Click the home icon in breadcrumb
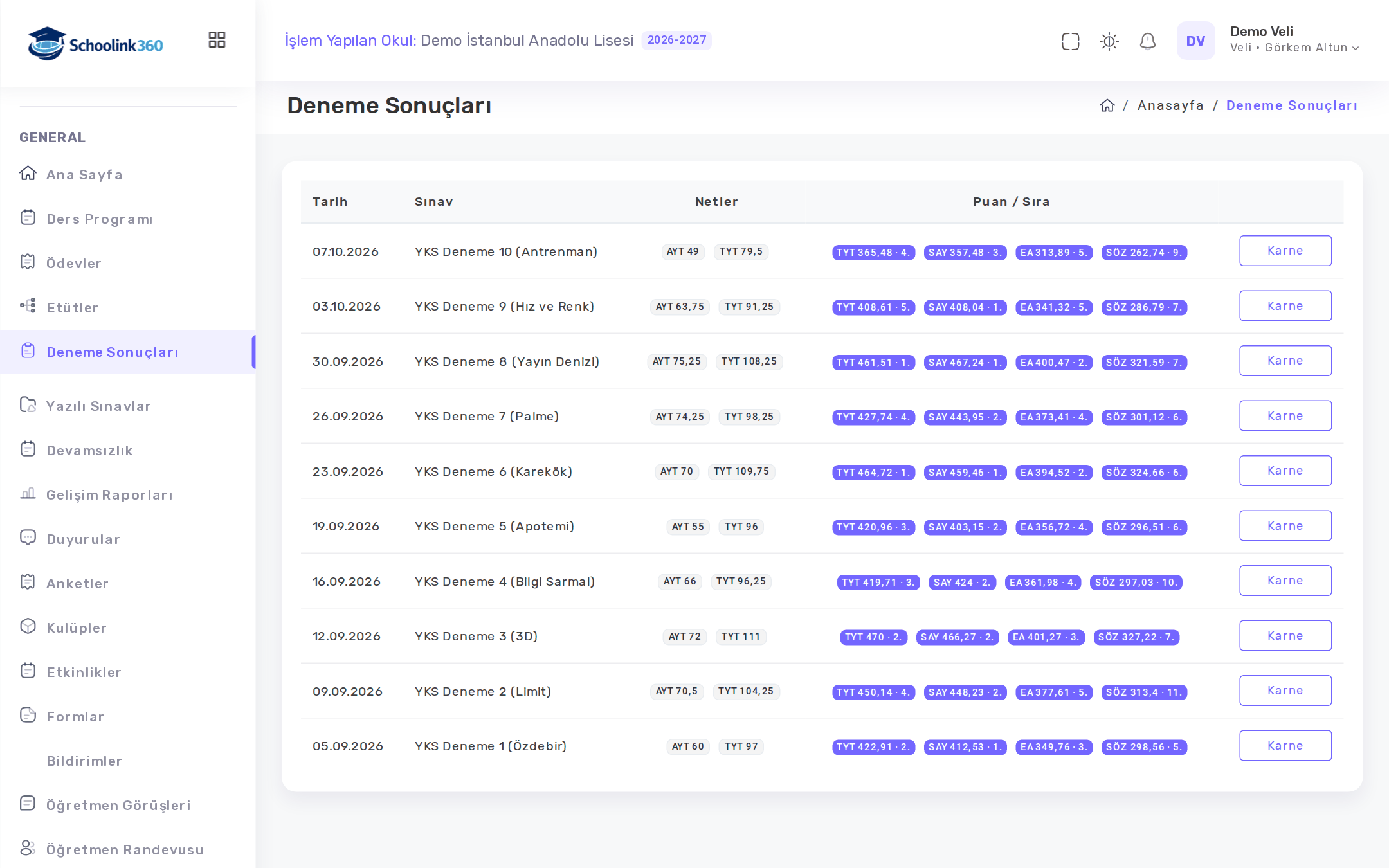Screen dimensions: 1389x868 (1107, 105)
